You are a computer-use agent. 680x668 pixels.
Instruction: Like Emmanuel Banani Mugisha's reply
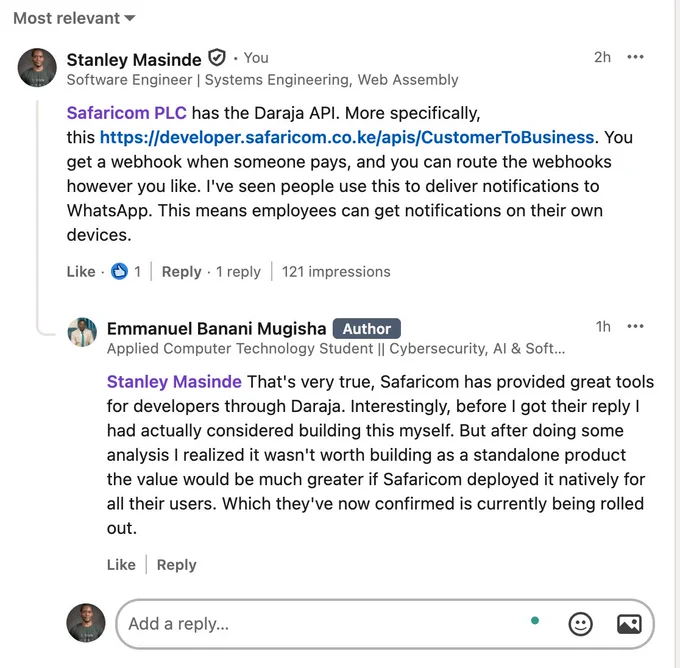(x=121, y=565)
